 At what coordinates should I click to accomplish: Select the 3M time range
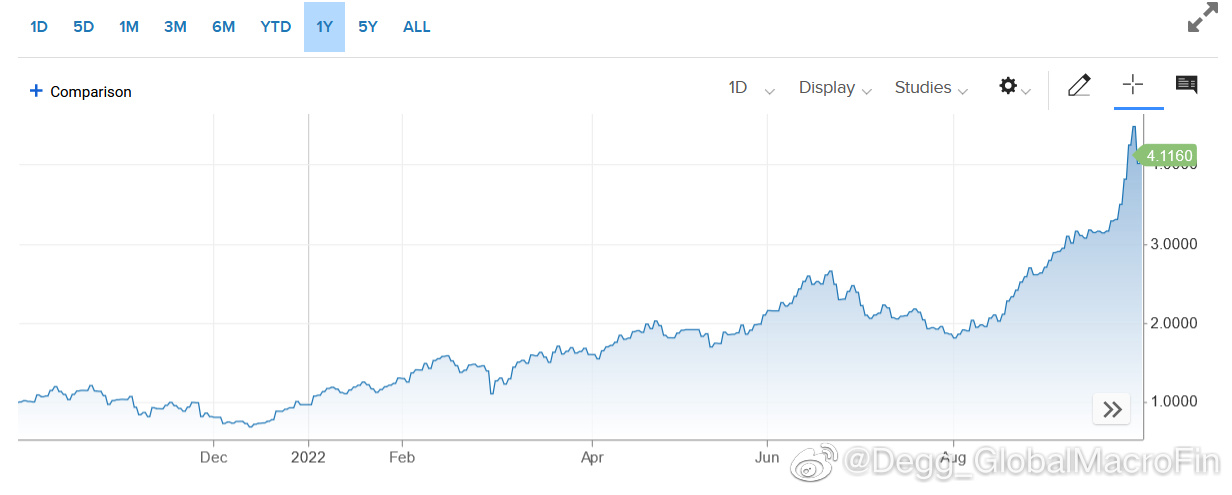pyautogui.click(x=175, y=27)
